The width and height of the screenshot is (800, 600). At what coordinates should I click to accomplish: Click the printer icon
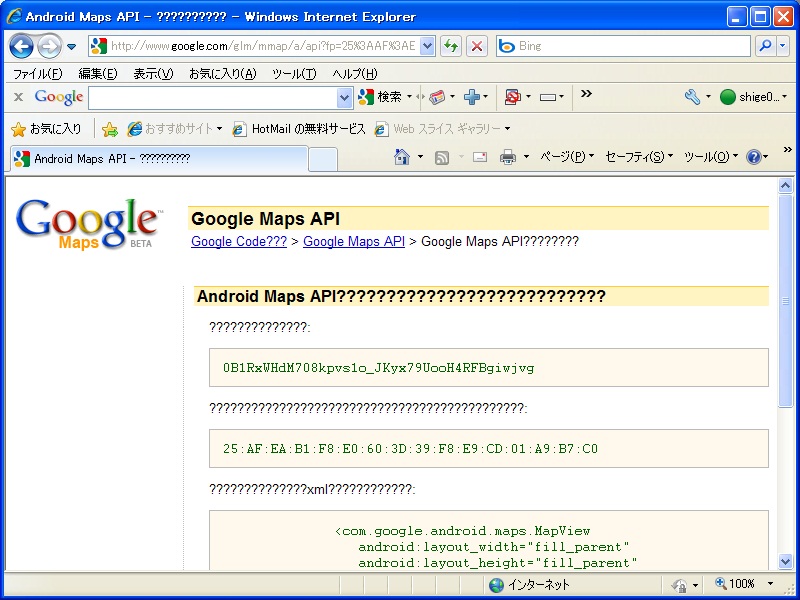coord(508,157)
